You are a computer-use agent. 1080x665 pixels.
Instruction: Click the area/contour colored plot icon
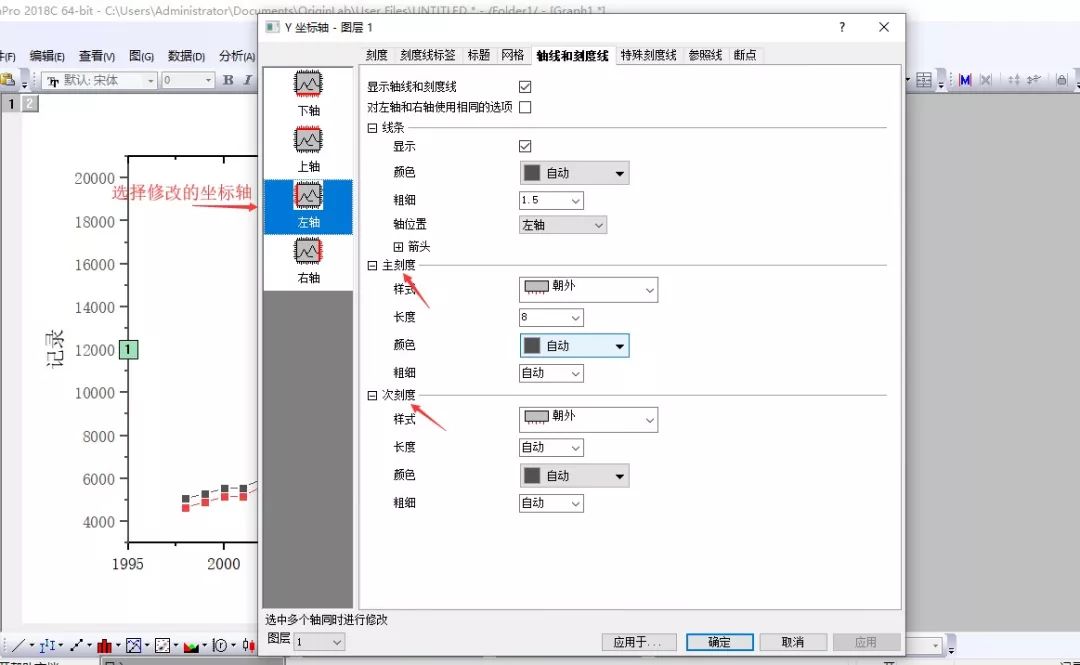click(191, 646)
